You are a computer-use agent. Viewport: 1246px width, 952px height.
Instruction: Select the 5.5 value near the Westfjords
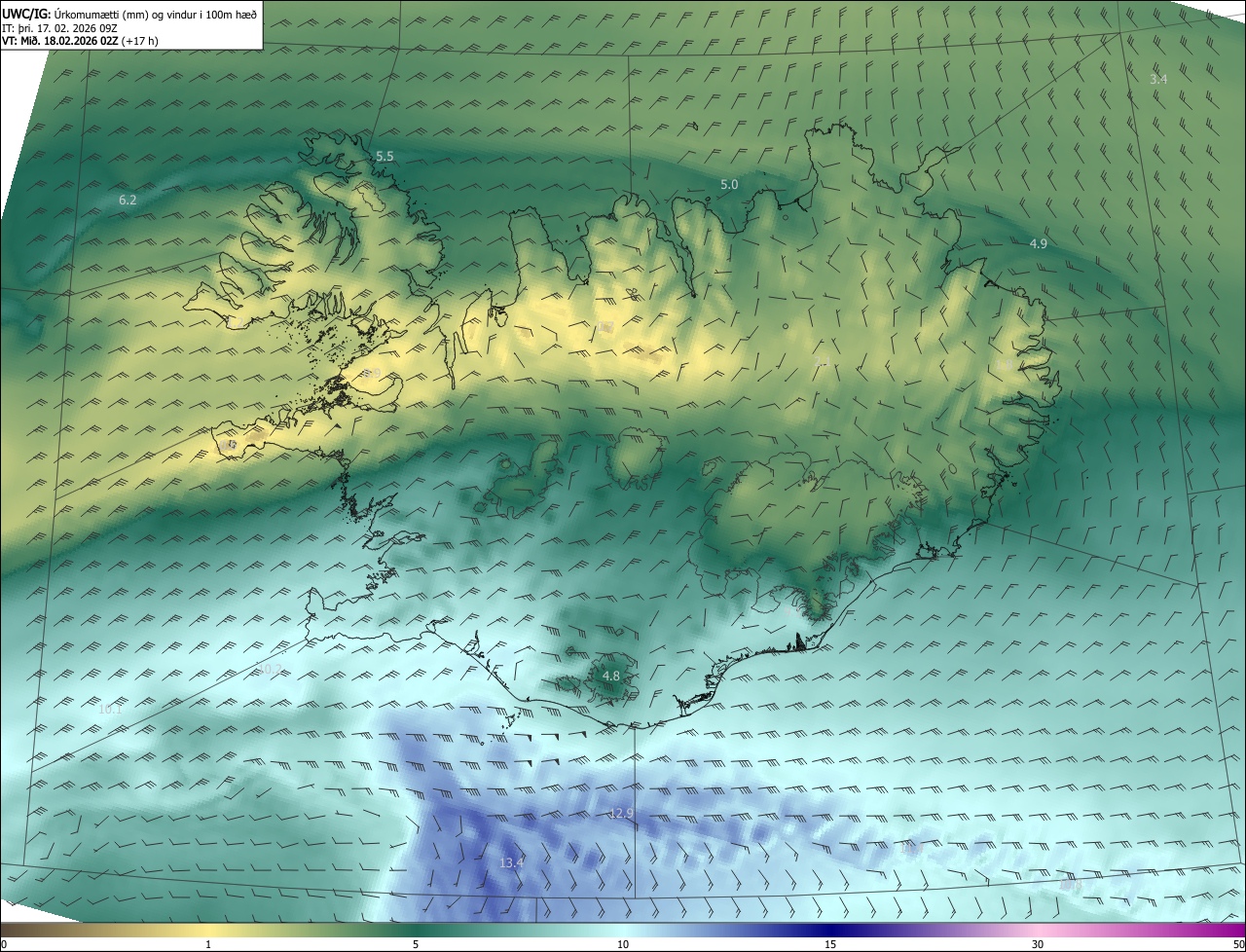(x=385, y=157)
